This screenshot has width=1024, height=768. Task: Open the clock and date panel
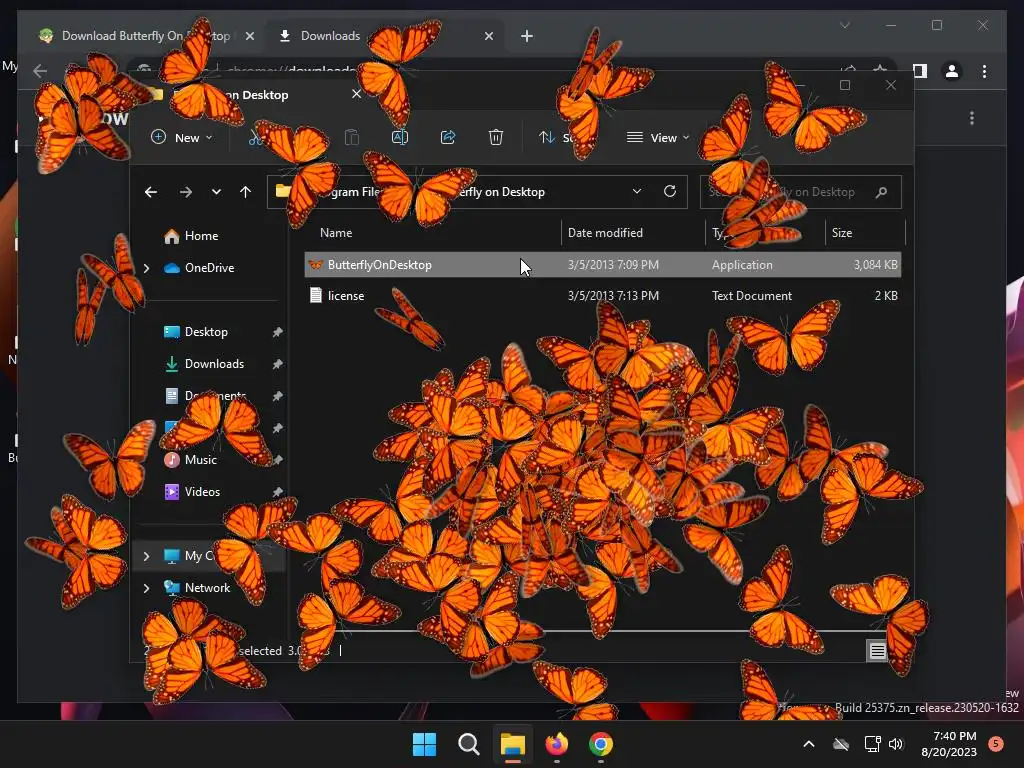click(x=949, y=744)
